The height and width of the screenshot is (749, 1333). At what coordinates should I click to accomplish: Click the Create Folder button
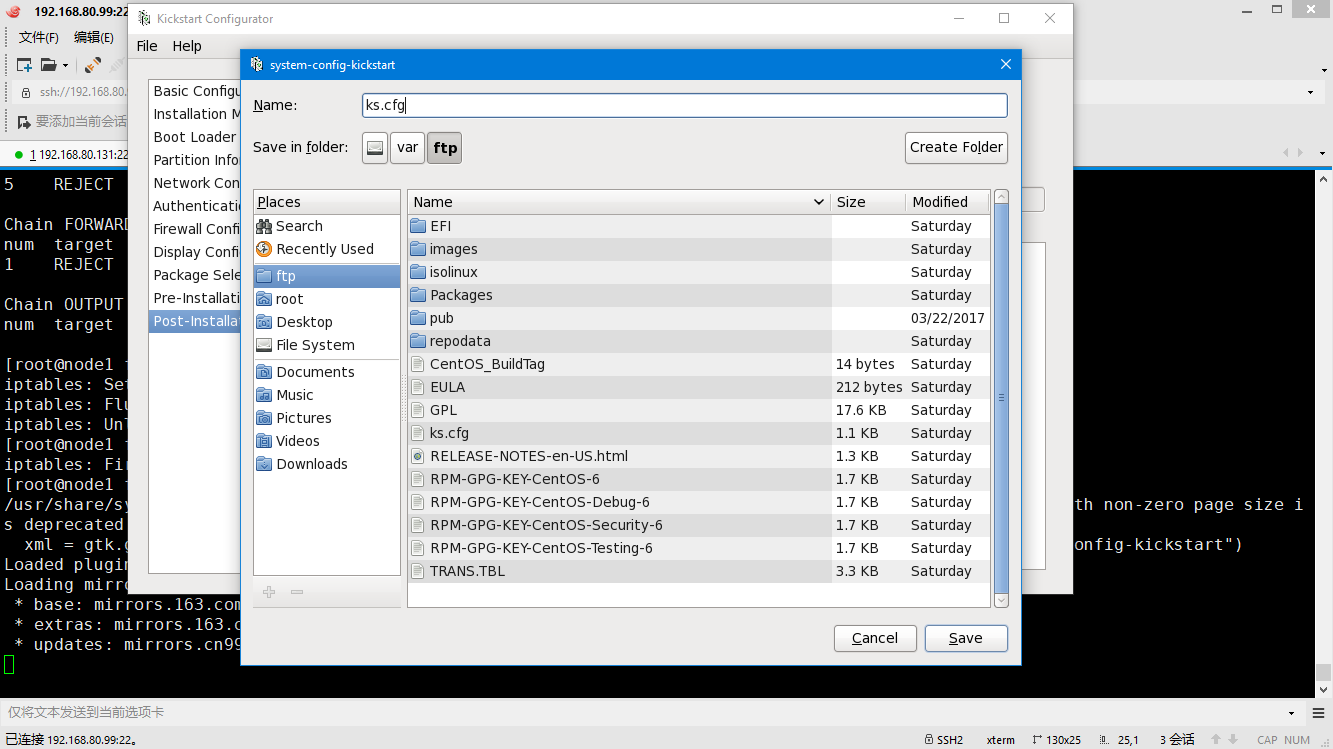pos(956,147)
